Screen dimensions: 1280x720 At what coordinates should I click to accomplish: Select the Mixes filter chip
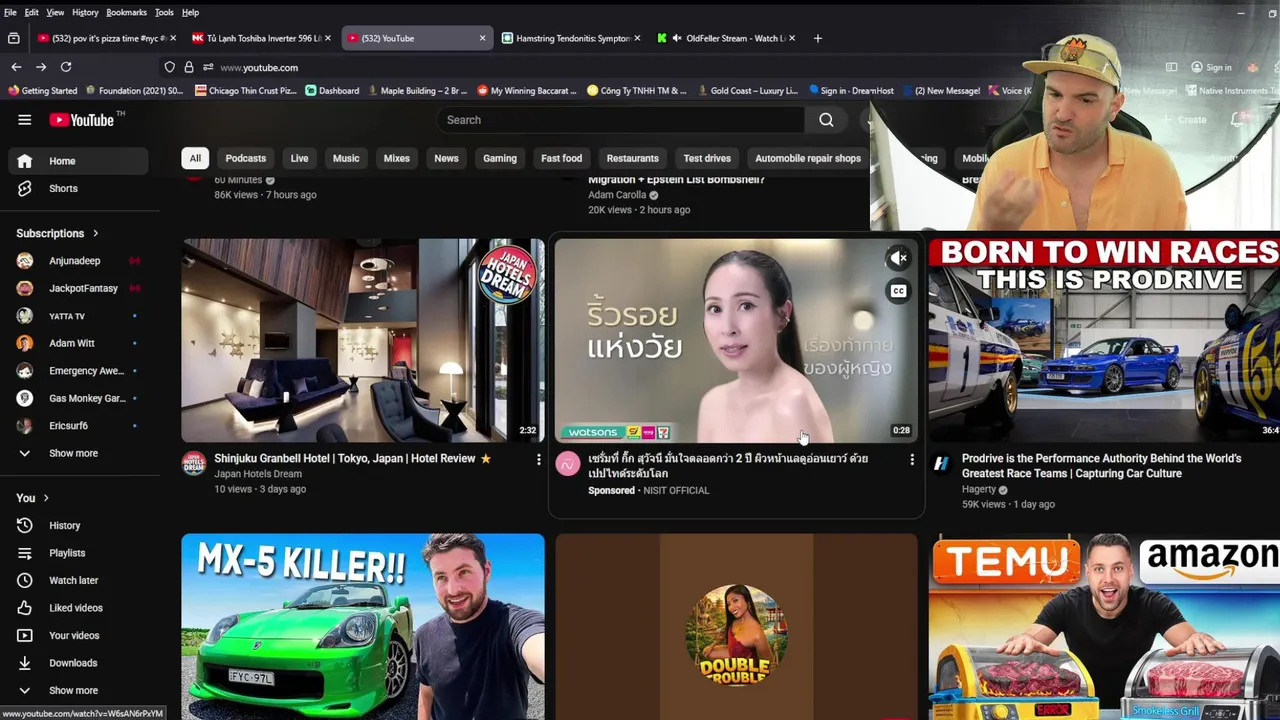(397, 158)
